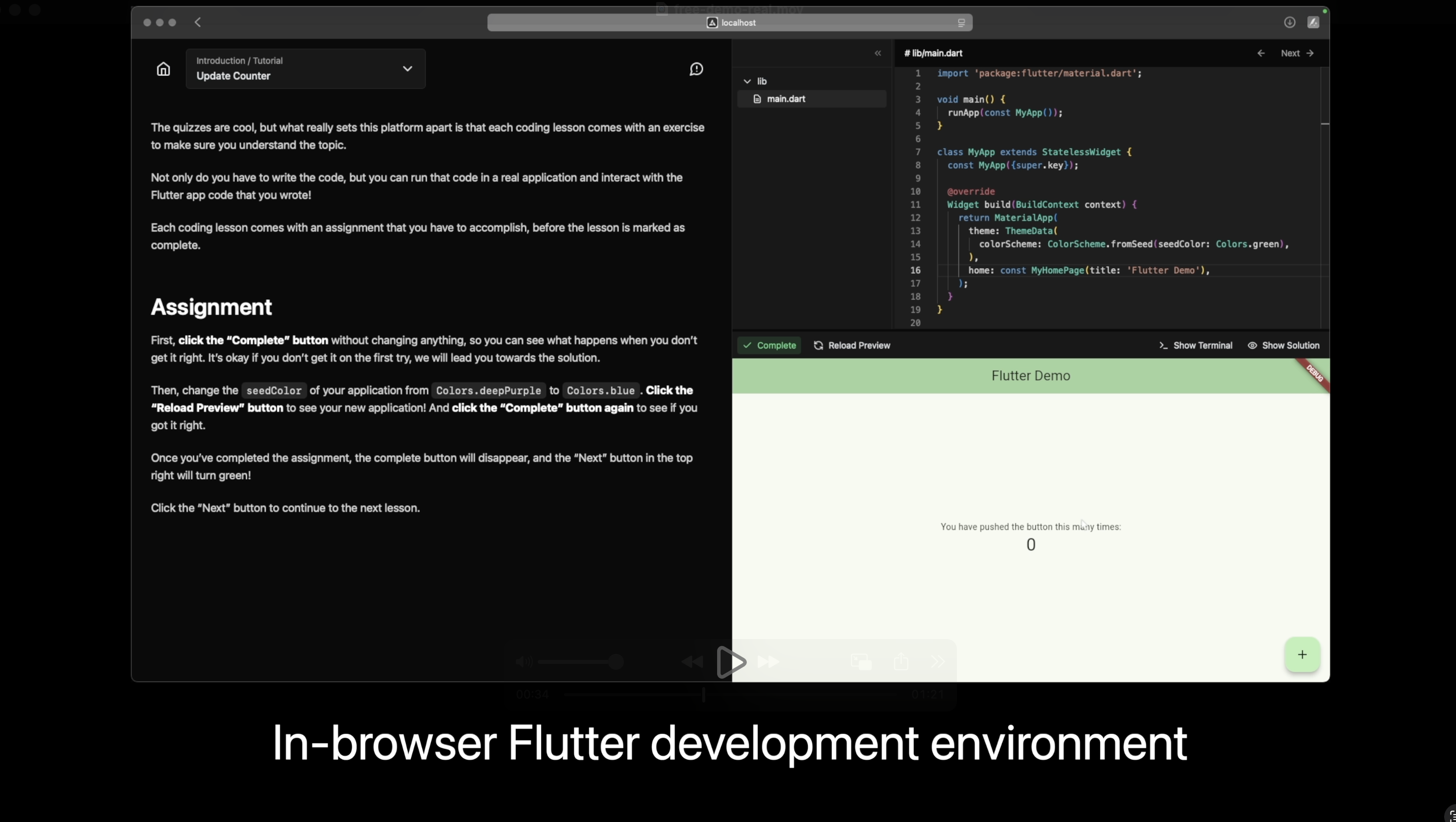Toggle the left panel collapse arrow

click(x=878, y=53)
